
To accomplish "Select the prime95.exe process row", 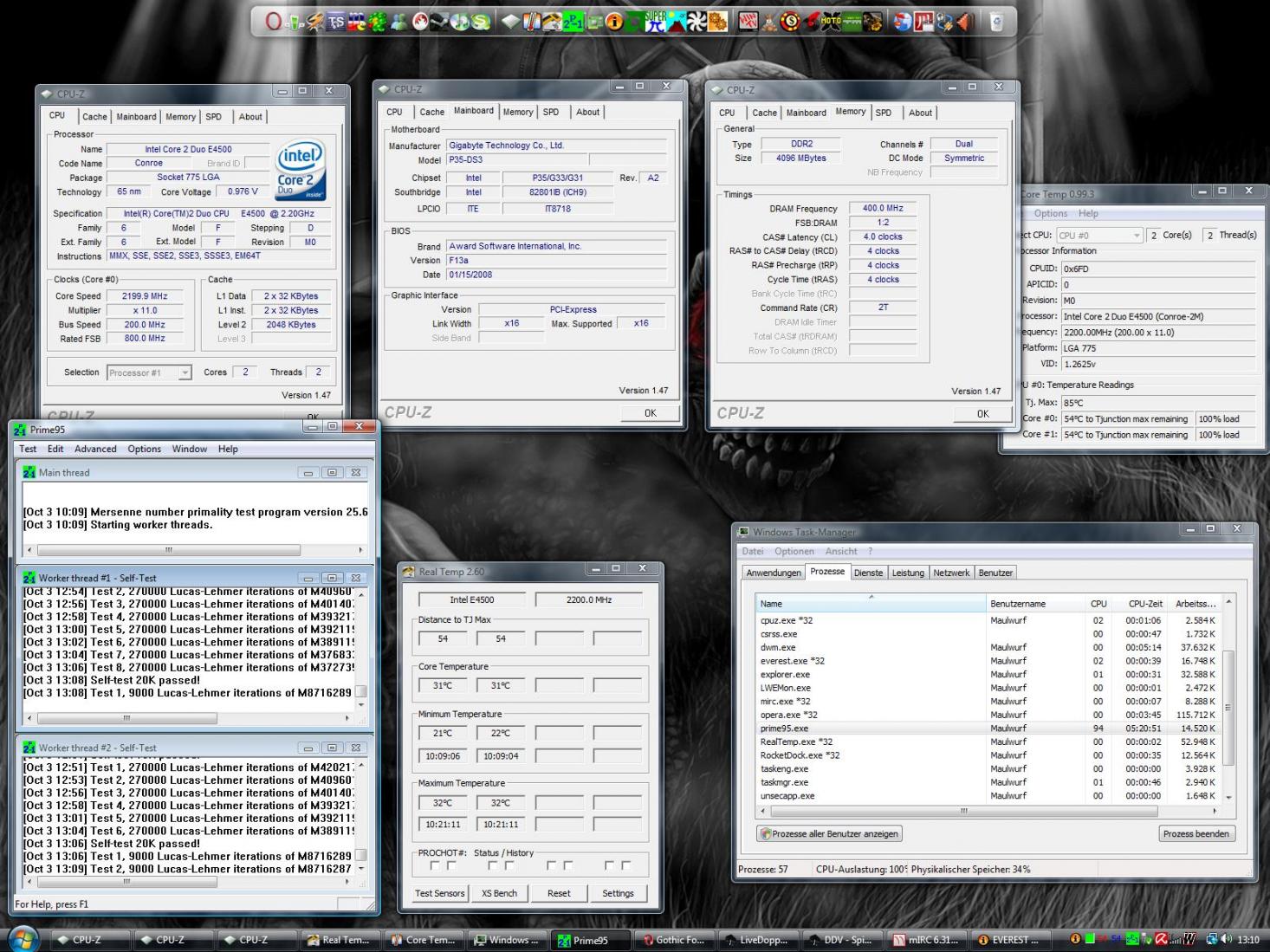I will pos(988,729).
